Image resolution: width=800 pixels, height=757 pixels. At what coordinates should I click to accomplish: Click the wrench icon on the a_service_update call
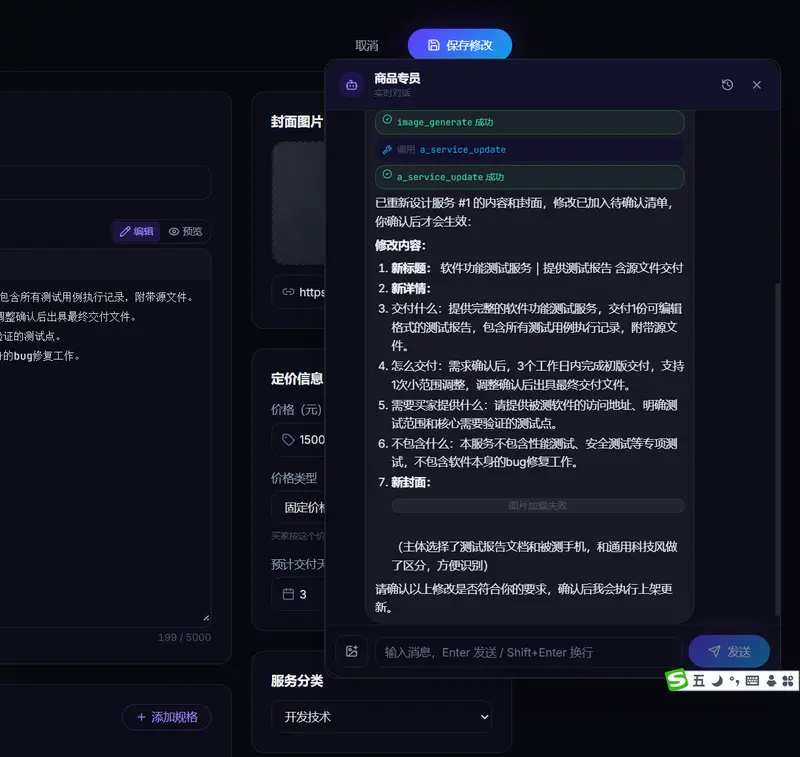387,149
